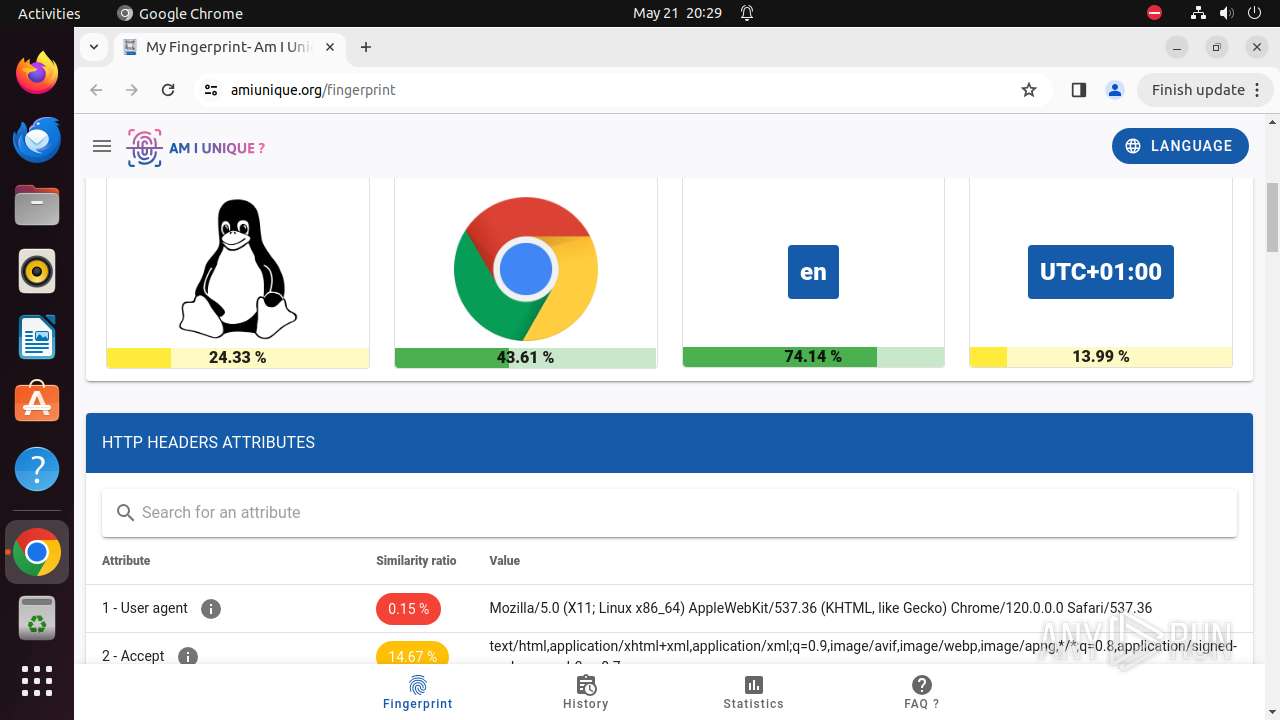Open Rhythmbox from the dock

point(37,271)
